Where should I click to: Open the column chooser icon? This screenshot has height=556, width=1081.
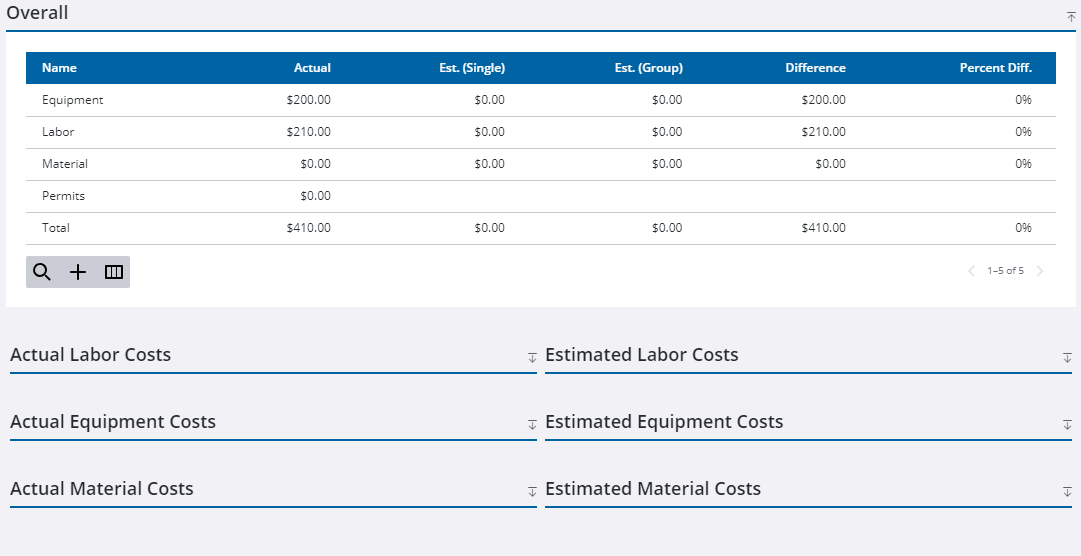pyautogui.click(x=114, y=272)
